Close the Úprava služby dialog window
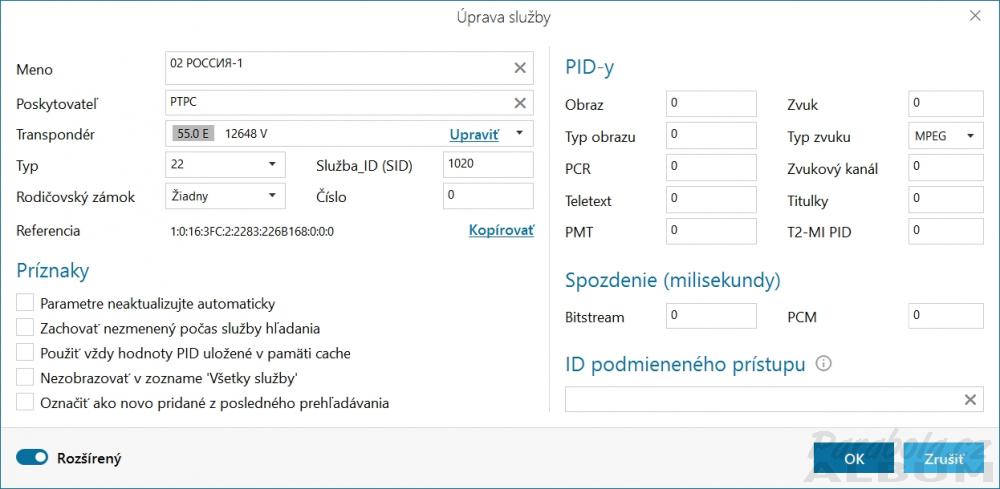This screenshot has height=489, width=1000. coord(975,16)
